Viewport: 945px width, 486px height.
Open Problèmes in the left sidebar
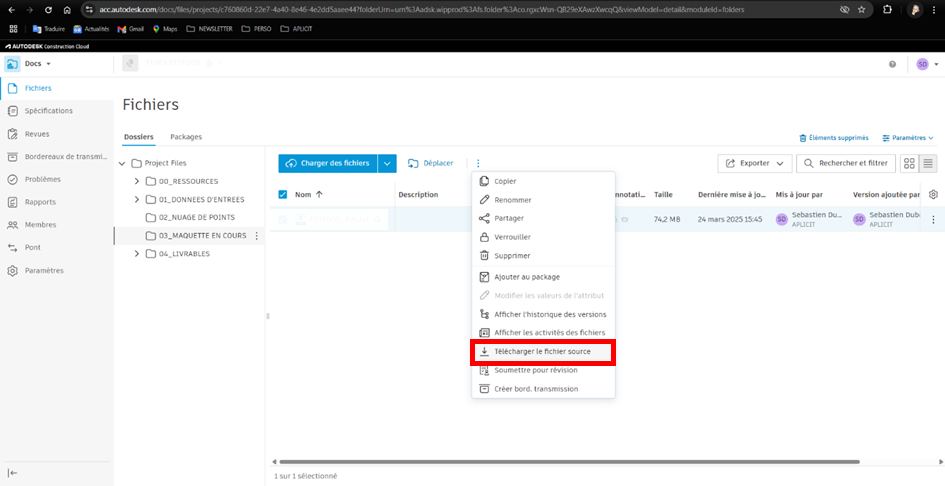pyautogui.click(x=42, y=179)
